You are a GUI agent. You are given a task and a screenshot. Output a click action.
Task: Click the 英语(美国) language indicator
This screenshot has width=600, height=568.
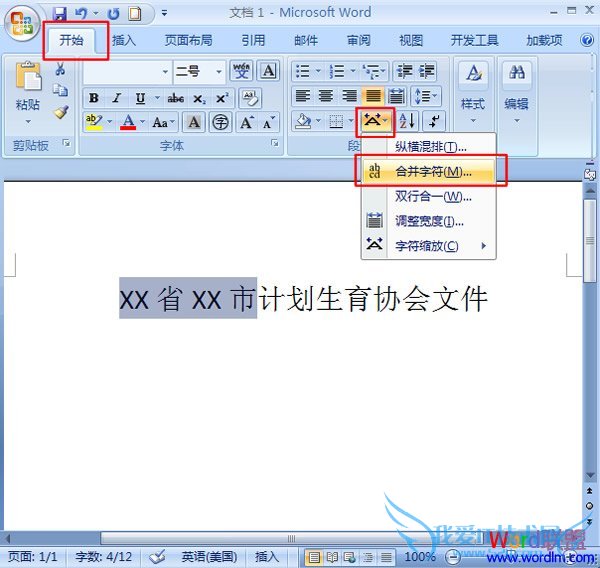[x=209, y=556]
